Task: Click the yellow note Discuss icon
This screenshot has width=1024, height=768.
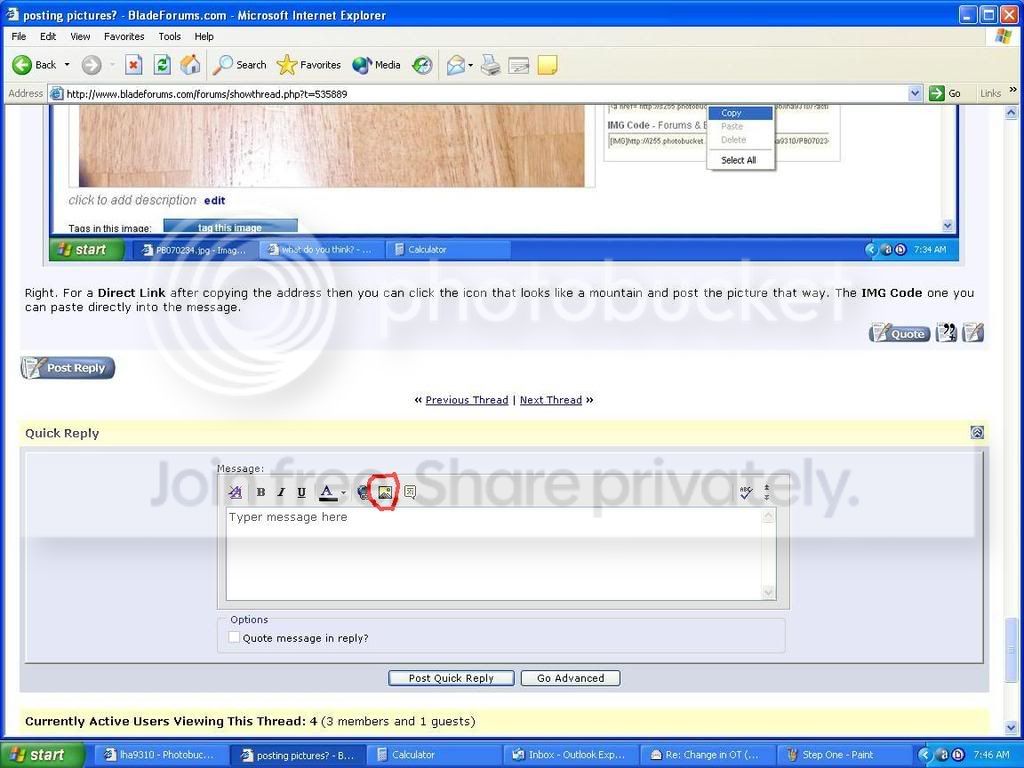Action: pyautogui.click(x=547, y=65)
